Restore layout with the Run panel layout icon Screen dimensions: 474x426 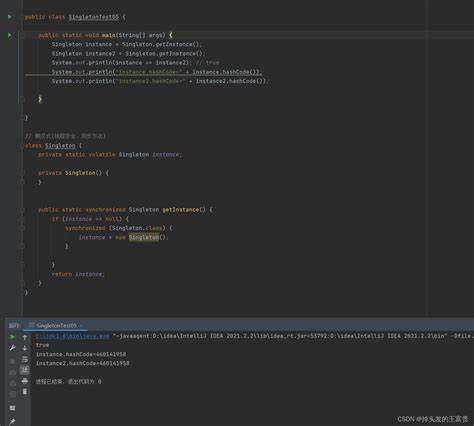(12, 408)
